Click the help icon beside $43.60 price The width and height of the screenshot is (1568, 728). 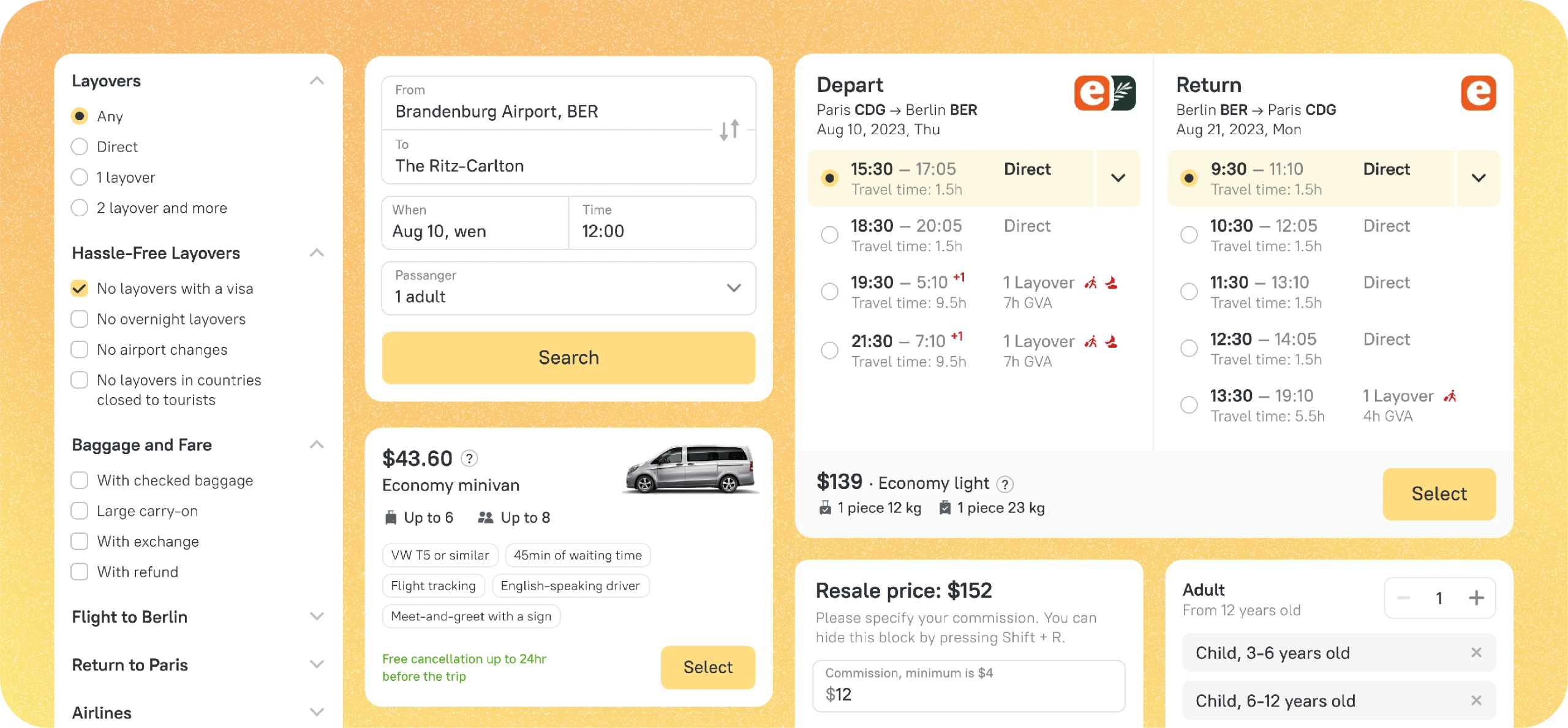click(x=469, y=458)
